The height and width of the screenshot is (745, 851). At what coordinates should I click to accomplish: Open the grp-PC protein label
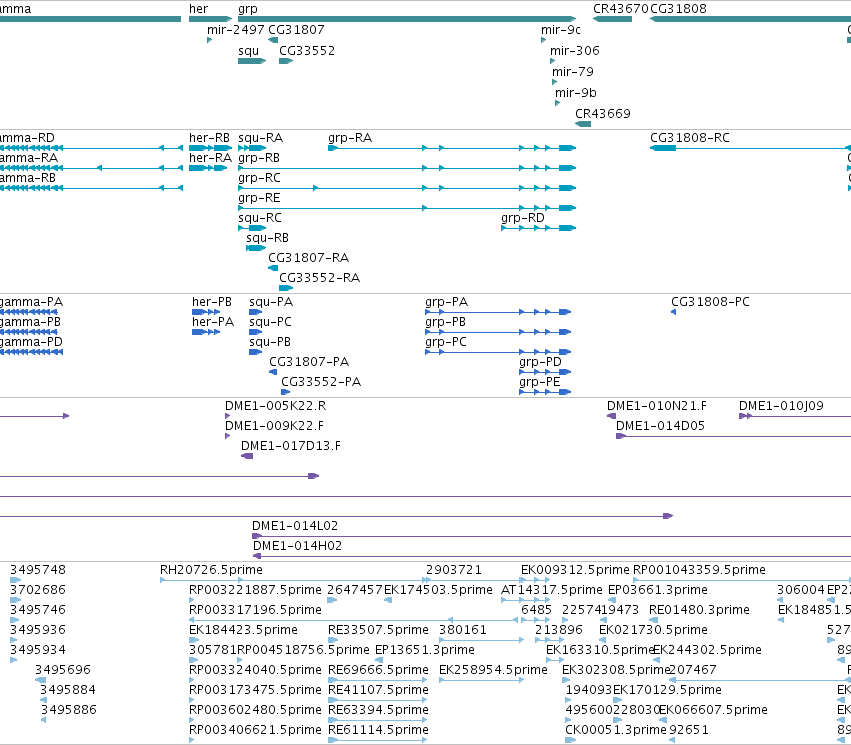pos(446,342)
